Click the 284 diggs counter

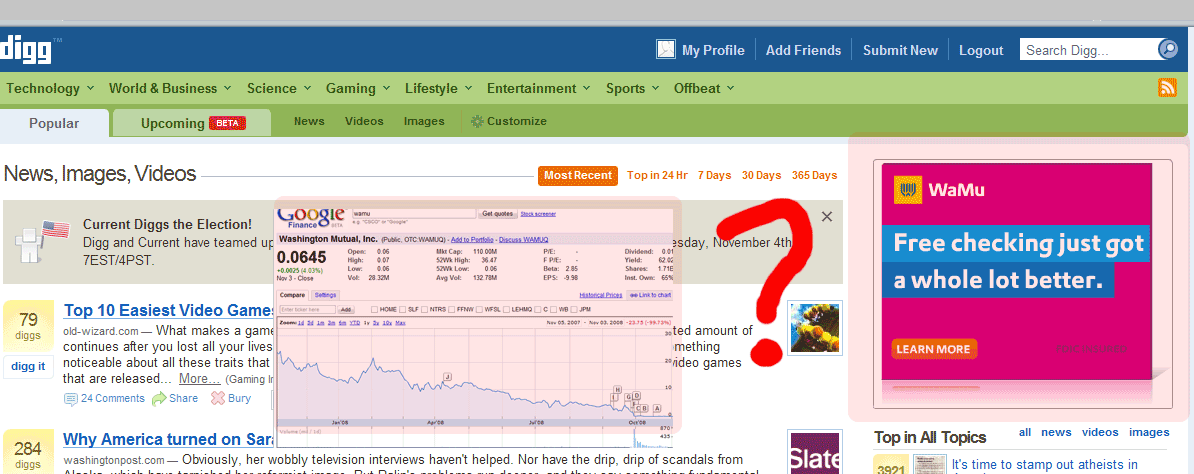pyautogui.click(x=28, y=453)
